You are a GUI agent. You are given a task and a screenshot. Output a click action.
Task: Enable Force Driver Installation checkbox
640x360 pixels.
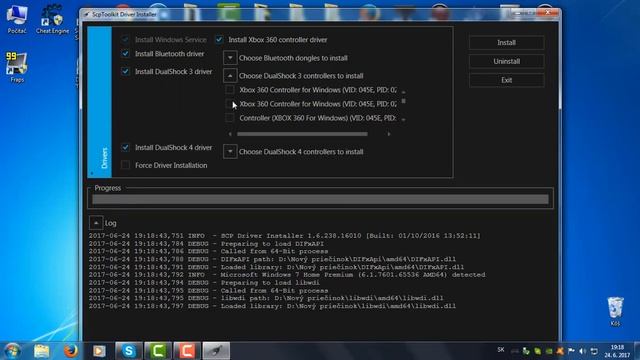tap(125, 165)
